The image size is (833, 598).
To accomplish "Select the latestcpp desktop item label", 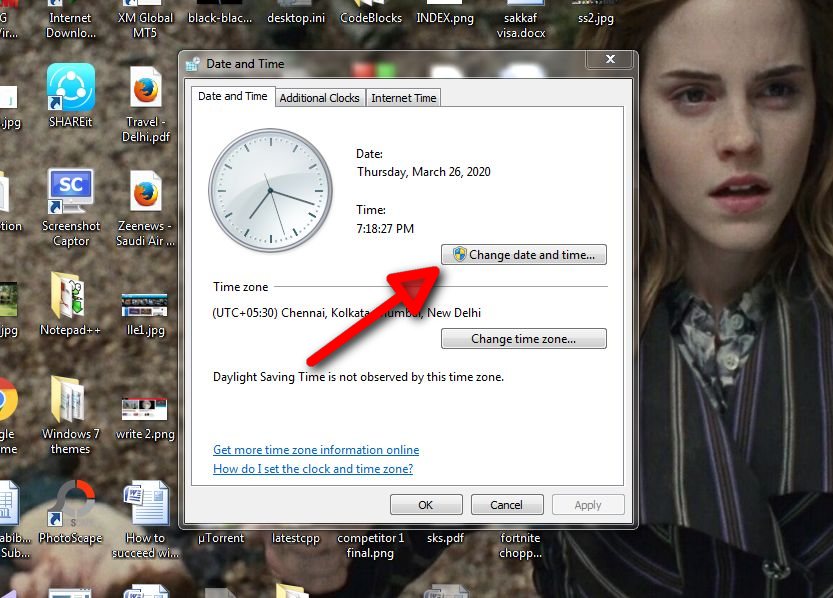I will (x=296, y=538).
